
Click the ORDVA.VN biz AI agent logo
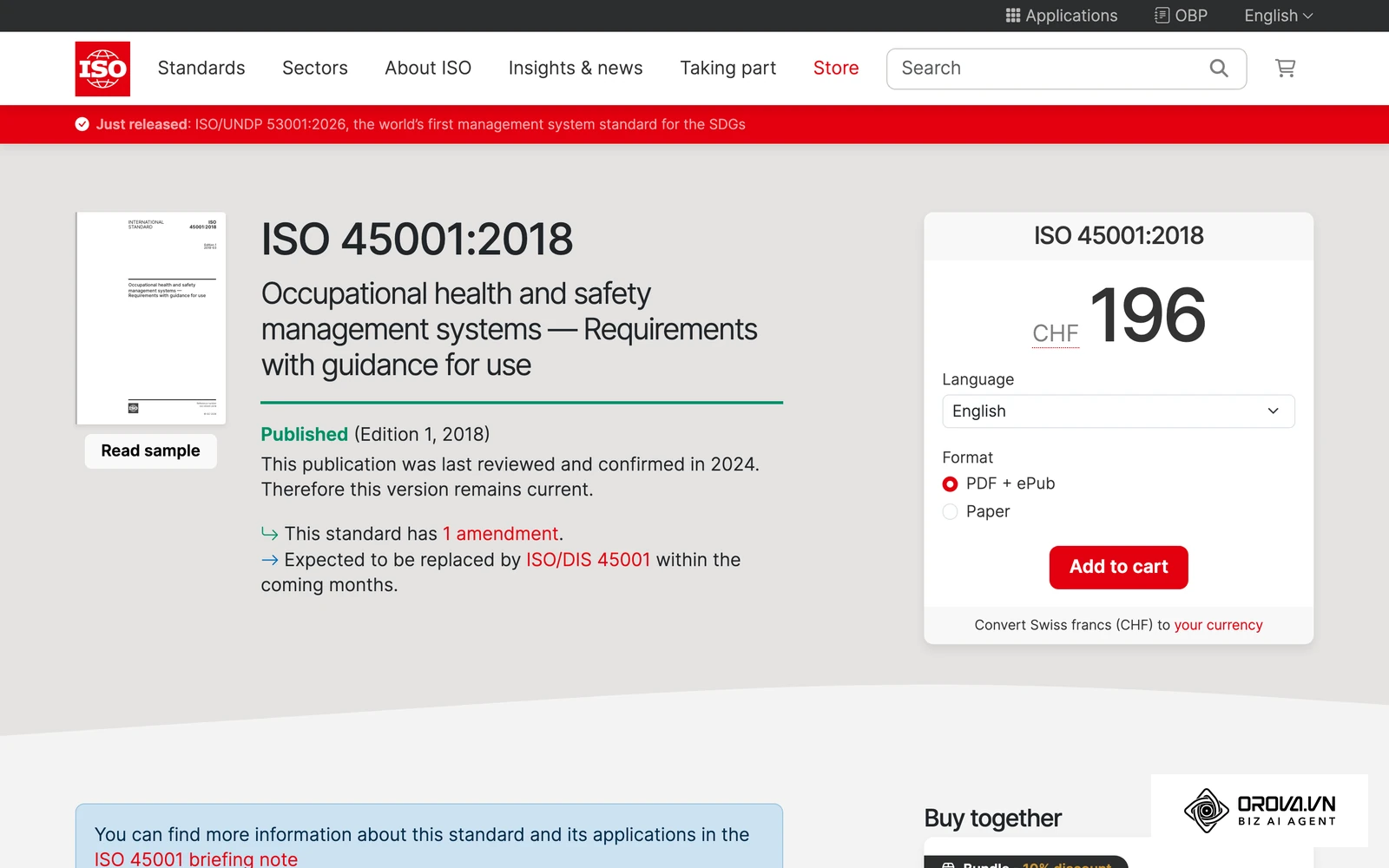pyautogui.click(x=1260, y=811)
